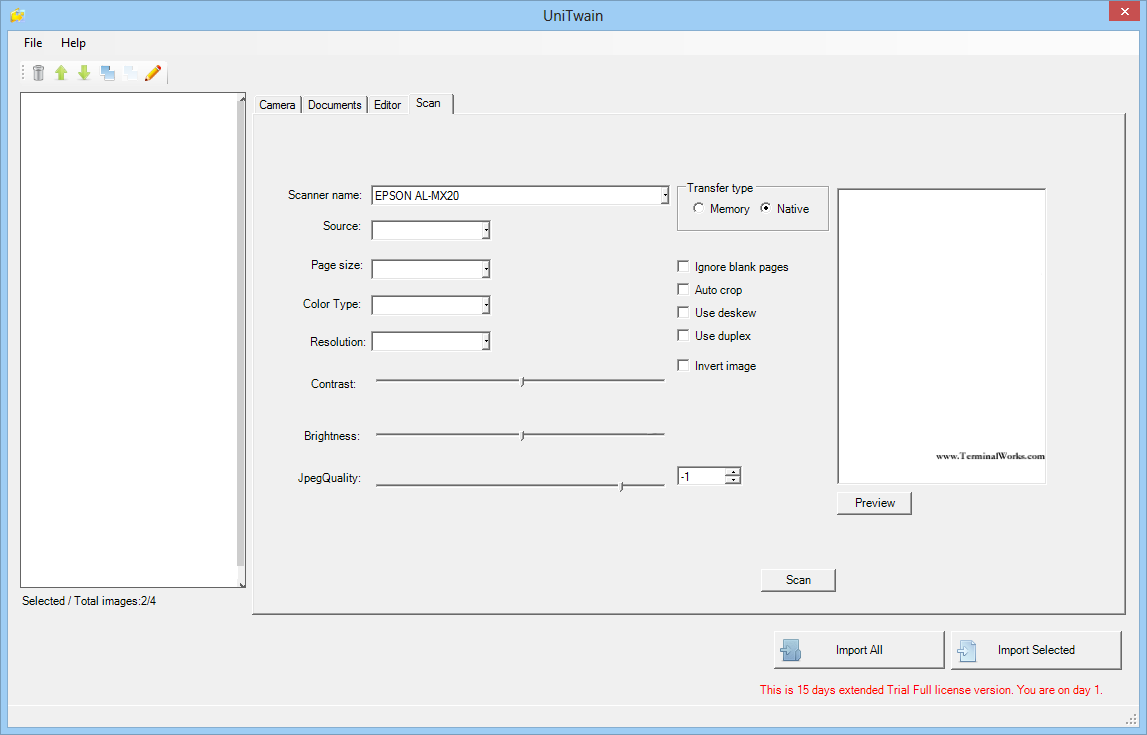The width and height of the screenshot is (1147, 735).
Task: Expand the Color Type dropdown
Action: 486,305
